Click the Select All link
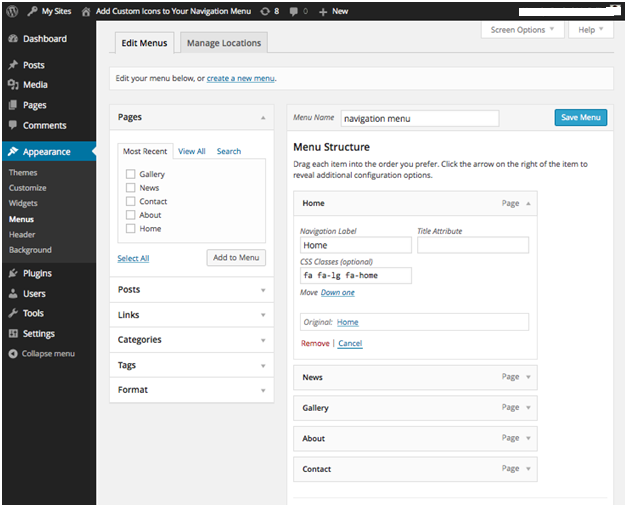This screenshot has width=625, height=507. point(133,258)
